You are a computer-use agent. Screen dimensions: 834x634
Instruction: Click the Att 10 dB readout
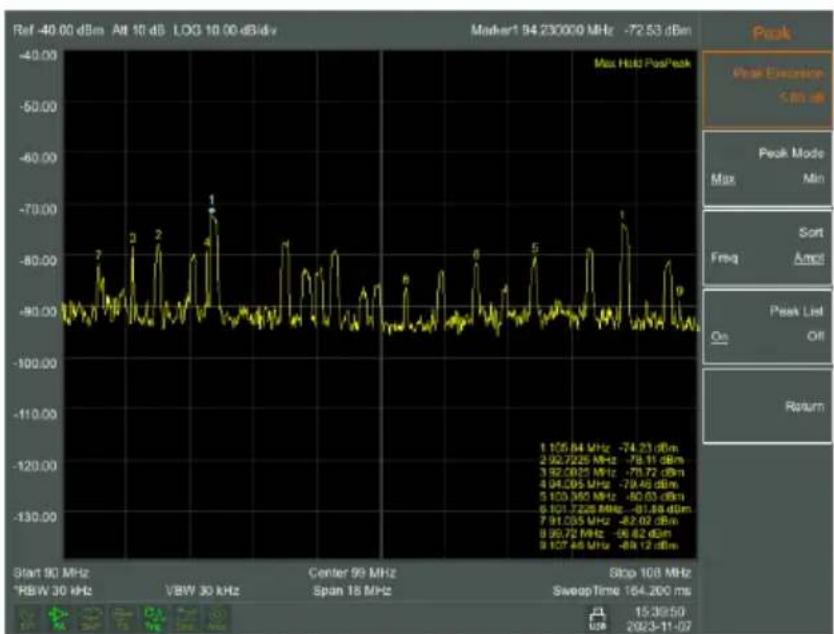(138, 30)
